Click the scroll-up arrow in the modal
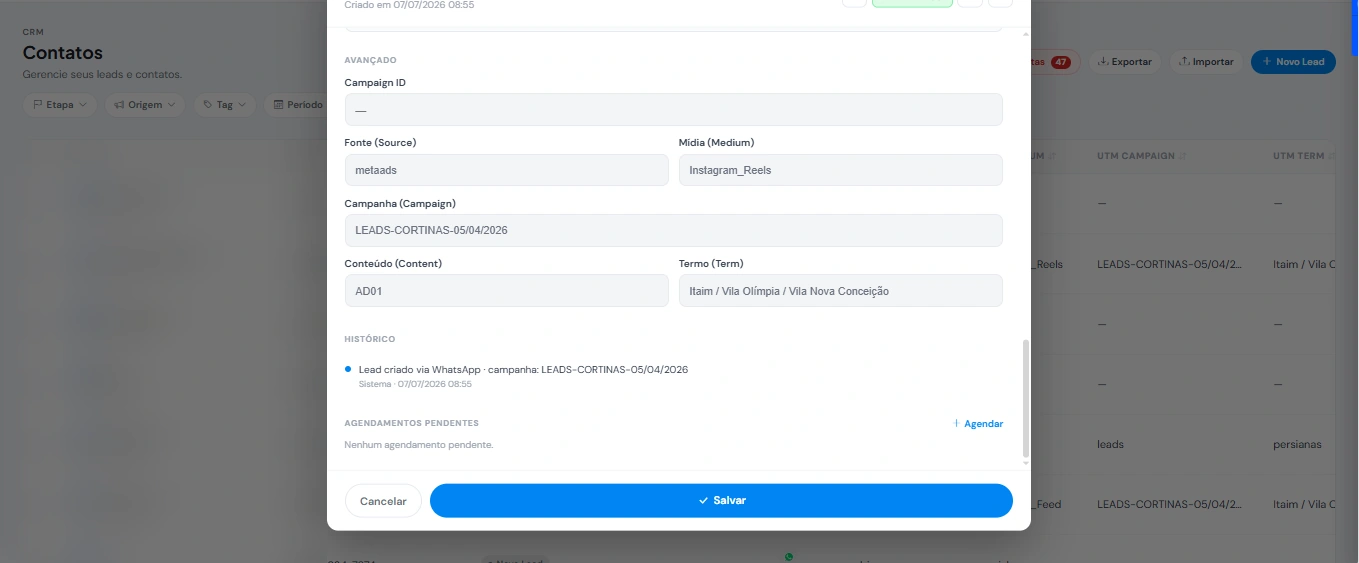Viewport: 1359px width, 563px height. point(1025,34)
